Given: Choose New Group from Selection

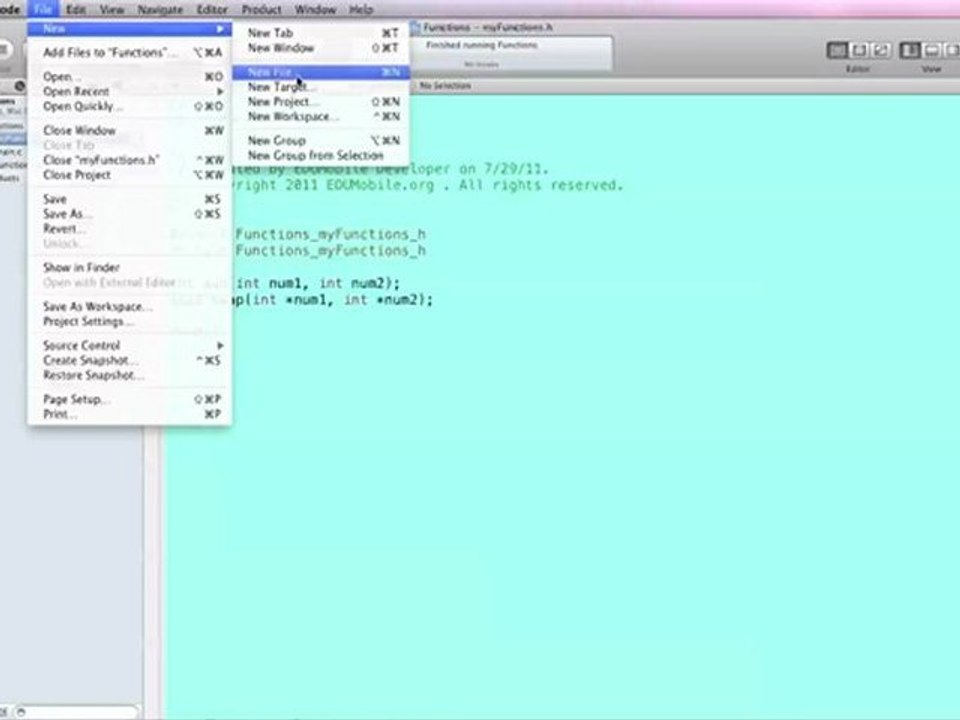Looking at the screenshot, I should pyautogui.click(x=321, y=156).
